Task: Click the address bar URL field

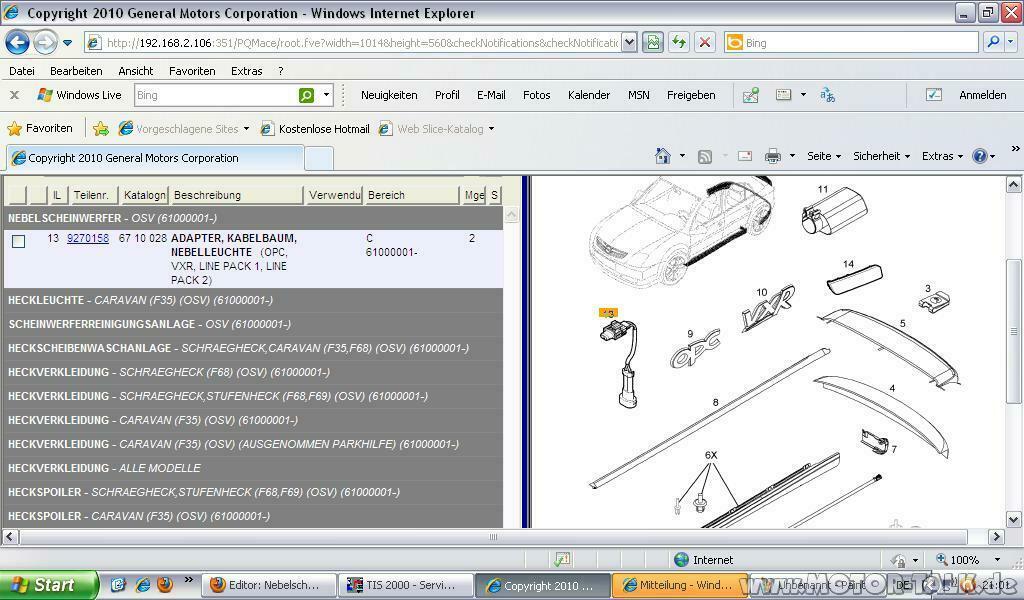Action: pos(353,43)
